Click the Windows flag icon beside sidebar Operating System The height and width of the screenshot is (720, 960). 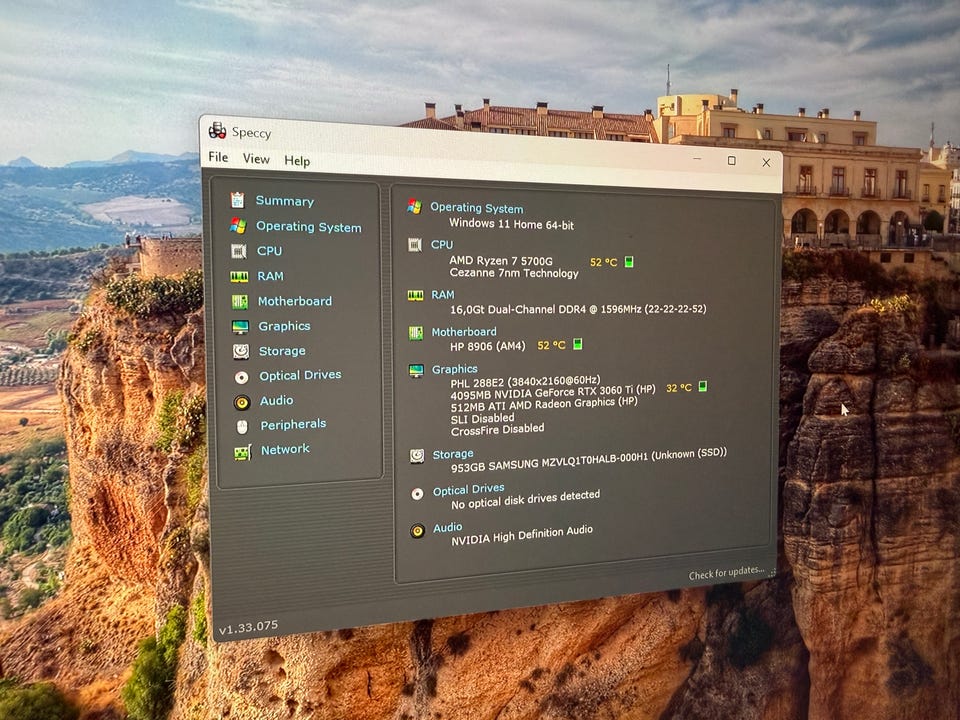coord(238,226)
